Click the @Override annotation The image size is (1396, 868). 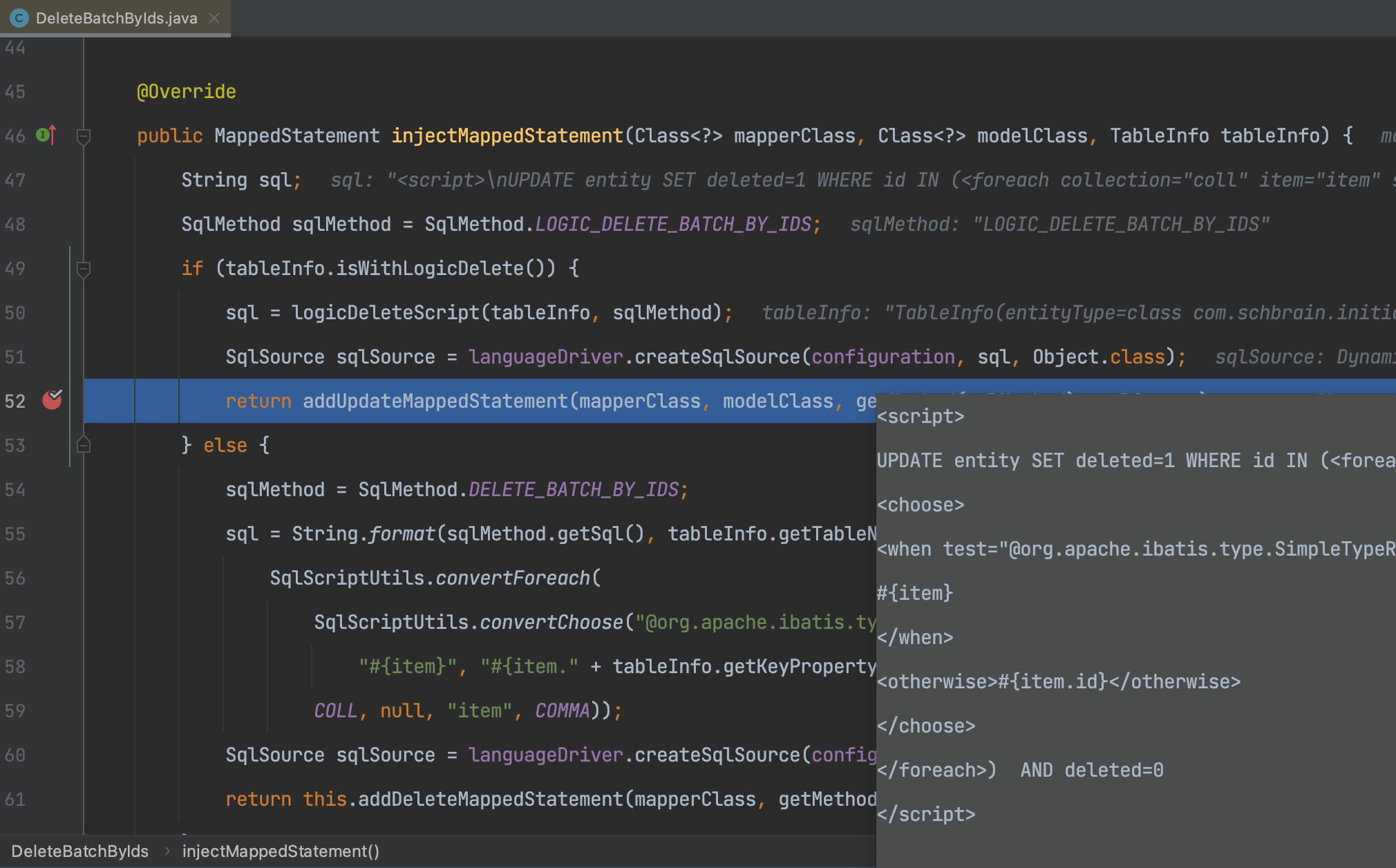(187, 92)
